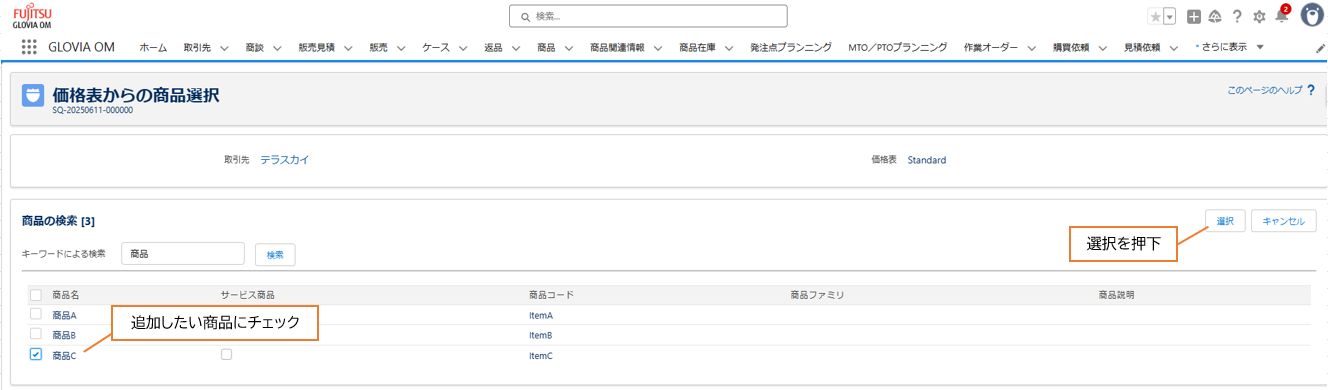Screen dimensions: 1328x390
Task: Open the App Launcher grid icon
Action: (29, 47)
